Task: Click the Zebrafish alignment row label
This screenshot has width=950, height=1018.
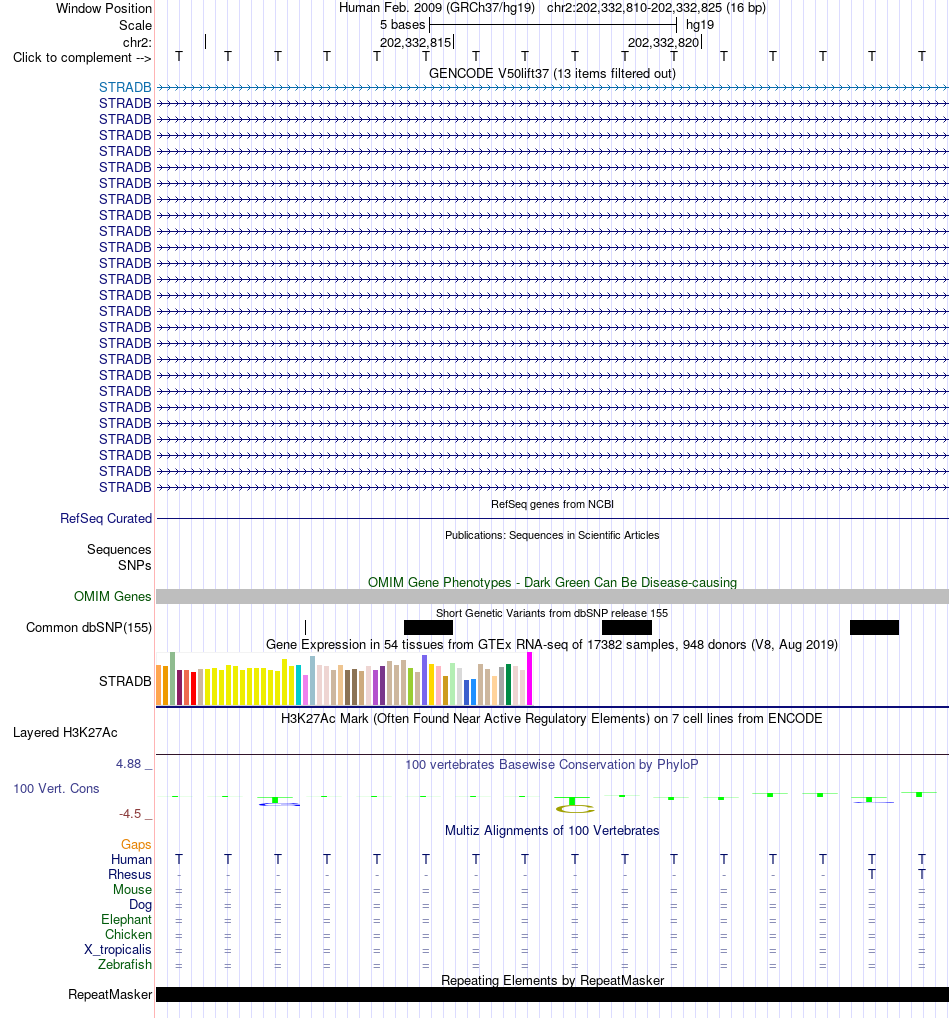Action: (125, 964)
